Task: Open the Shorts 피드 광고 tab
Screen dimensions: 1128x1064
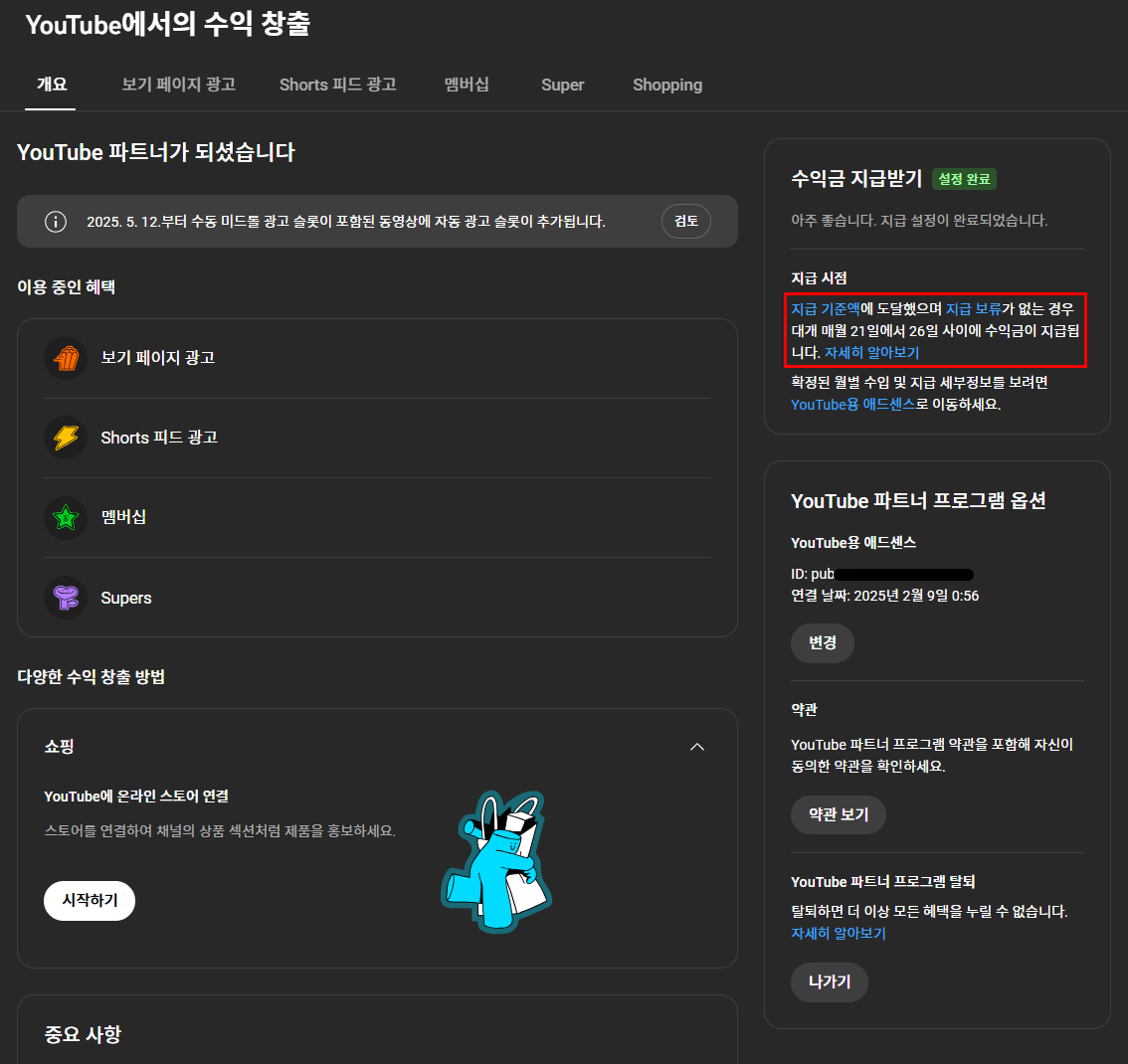Action: tap(337, 85)
